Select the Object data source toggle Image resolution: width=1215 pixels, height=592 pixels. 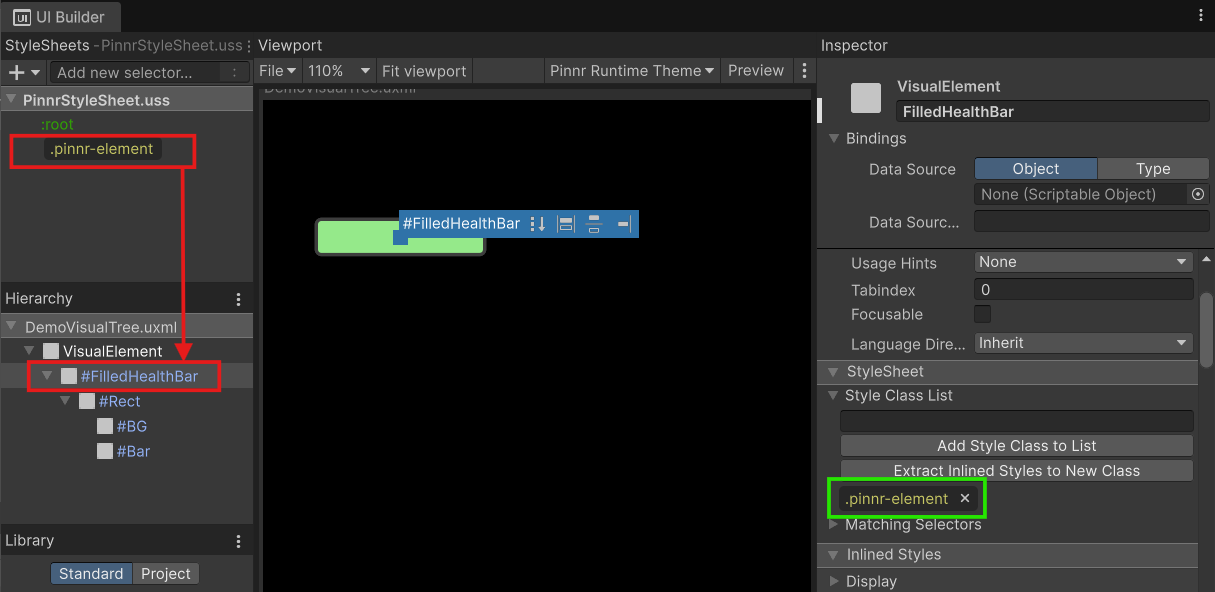pyautogui.click(x=1035, y=169)
